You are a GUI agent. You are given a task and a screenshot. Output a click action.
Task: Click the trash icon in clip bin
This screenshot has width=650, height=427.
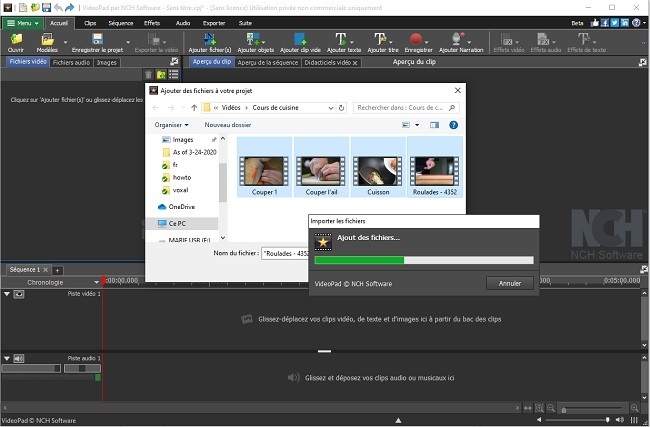148,75
